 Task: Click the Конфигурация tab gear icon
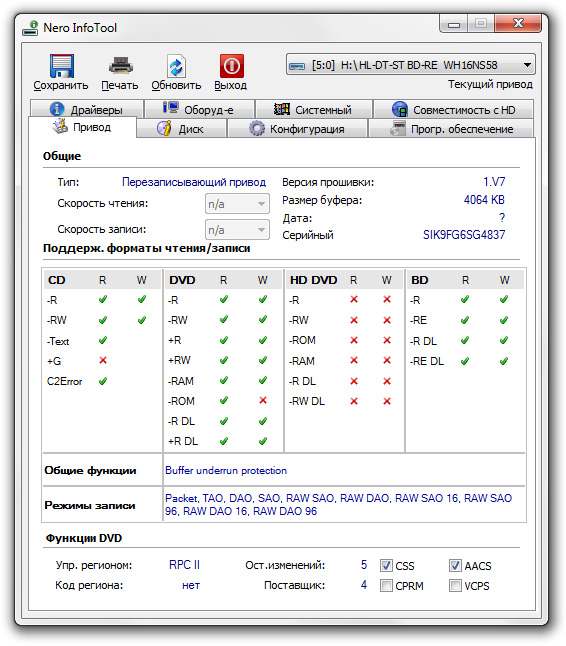click(x=257, y=128)
